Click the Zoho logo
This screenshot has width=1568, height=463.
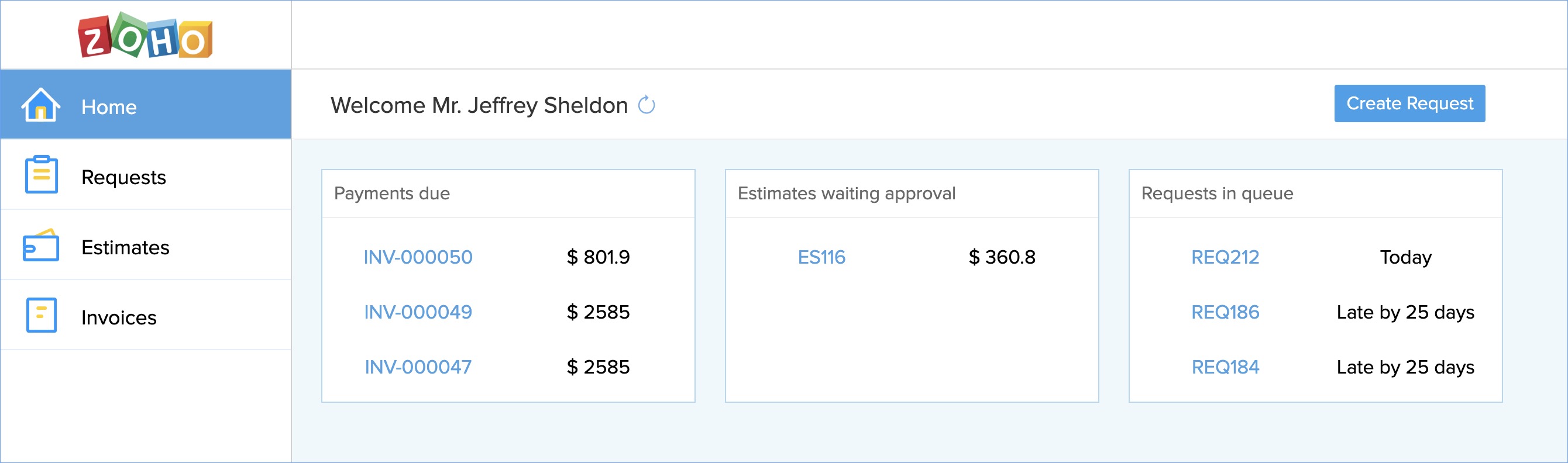146,35
